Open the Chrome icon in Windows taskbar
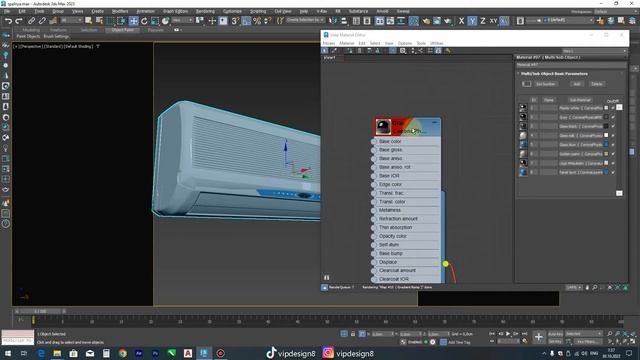The width and height of the screenshot is (640, 360). 122,353
